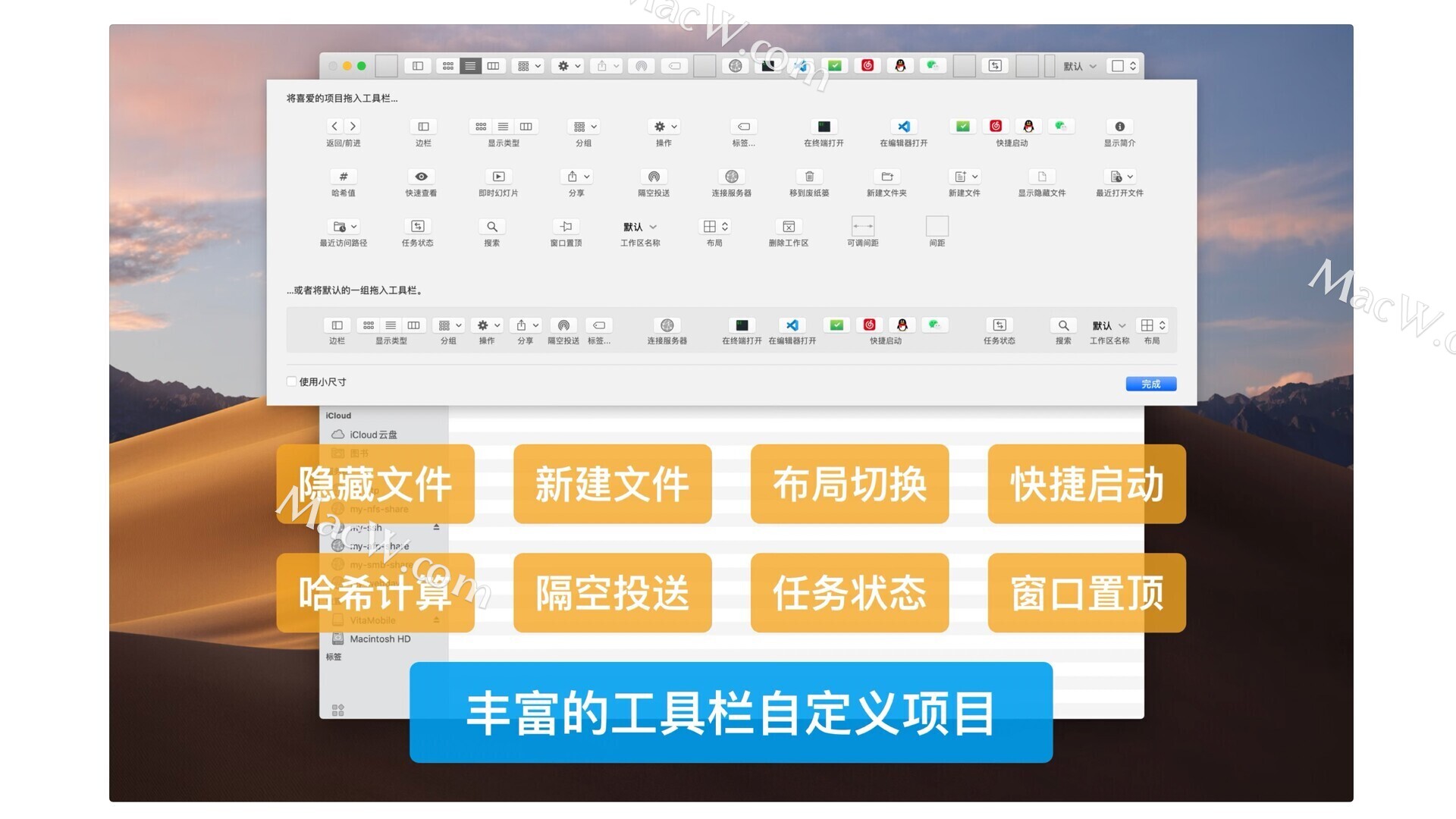Viewport: 1456px width, 819px height.
Task: Click the grid icon at sidebar bottom
Action: (x=338, y=710)
